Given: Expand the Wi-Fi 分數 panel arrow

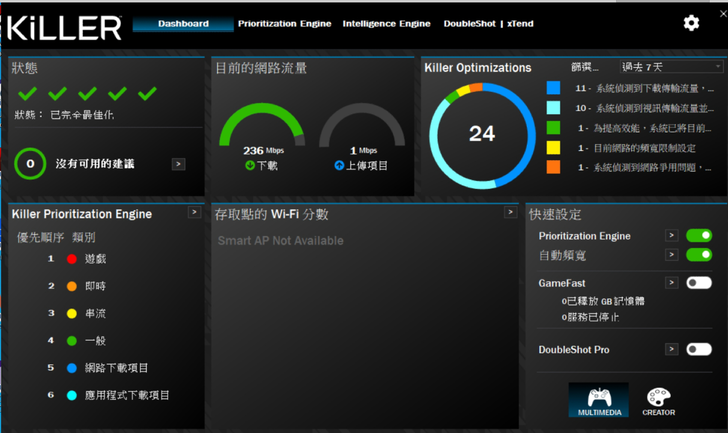Looking at the screenshot, I should 511,212.
